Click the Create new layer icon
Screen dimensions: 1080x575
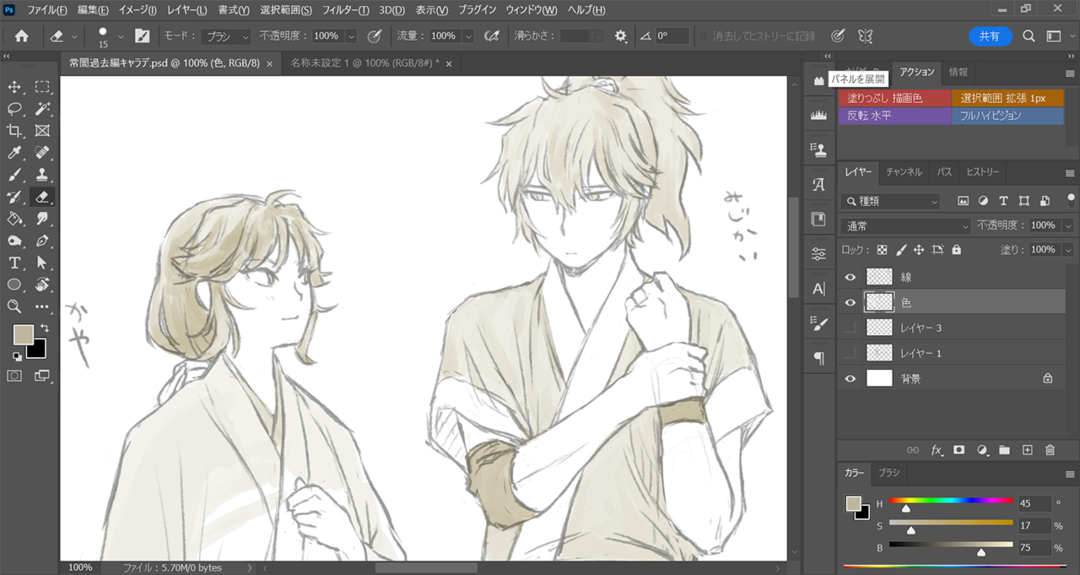[x=1027, y=450]
